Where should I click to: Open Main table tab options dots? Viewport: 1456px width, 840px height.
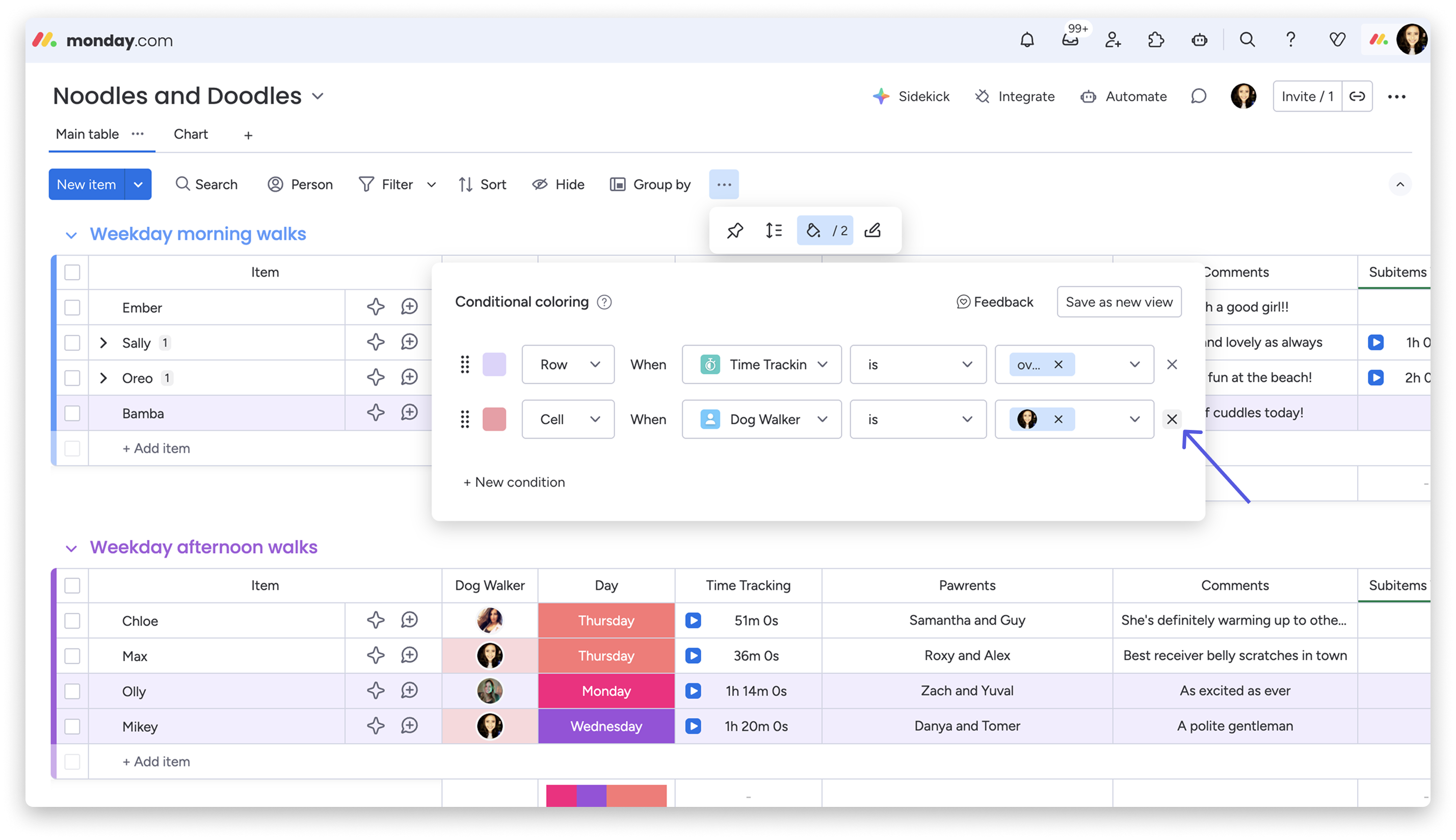click(x=138, y=134)
